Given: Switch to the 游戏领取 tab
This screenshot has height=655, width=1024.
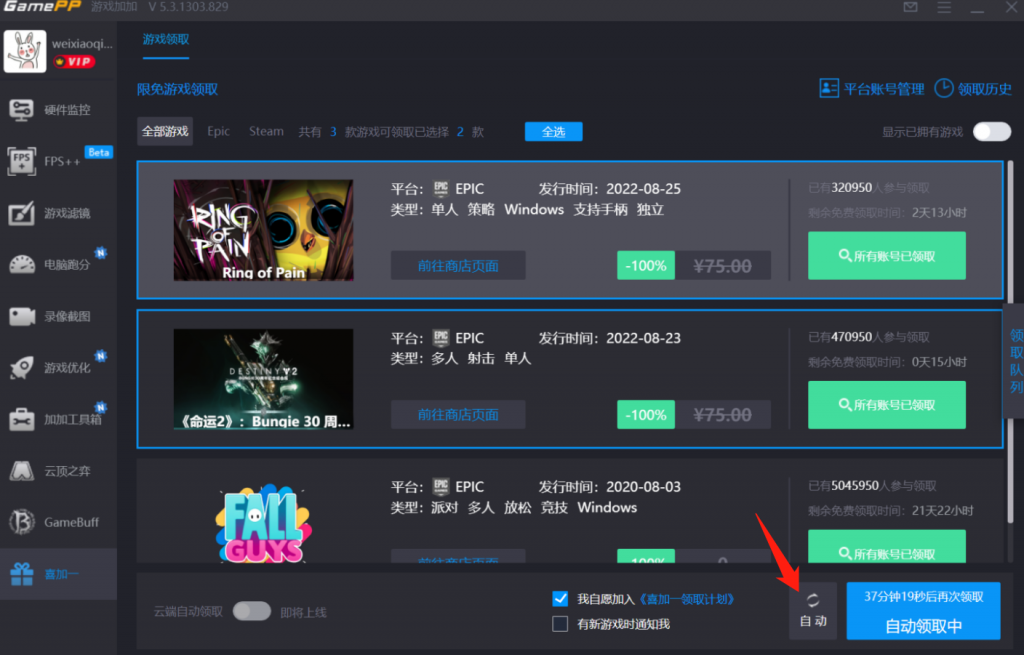Looking at the screenshot, I should (x=166, y=39).
